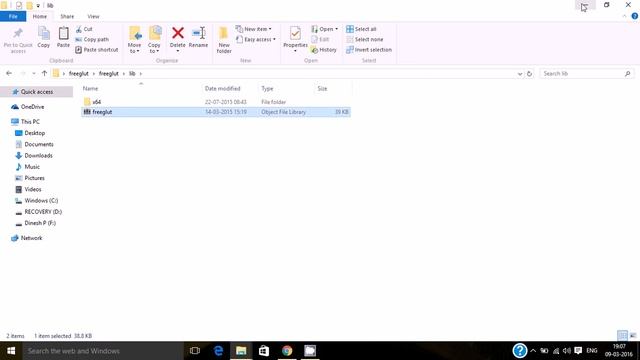Cut the selected item
Image resolution: width=640 pixels, height=360 pixels.
pos(84,29)
